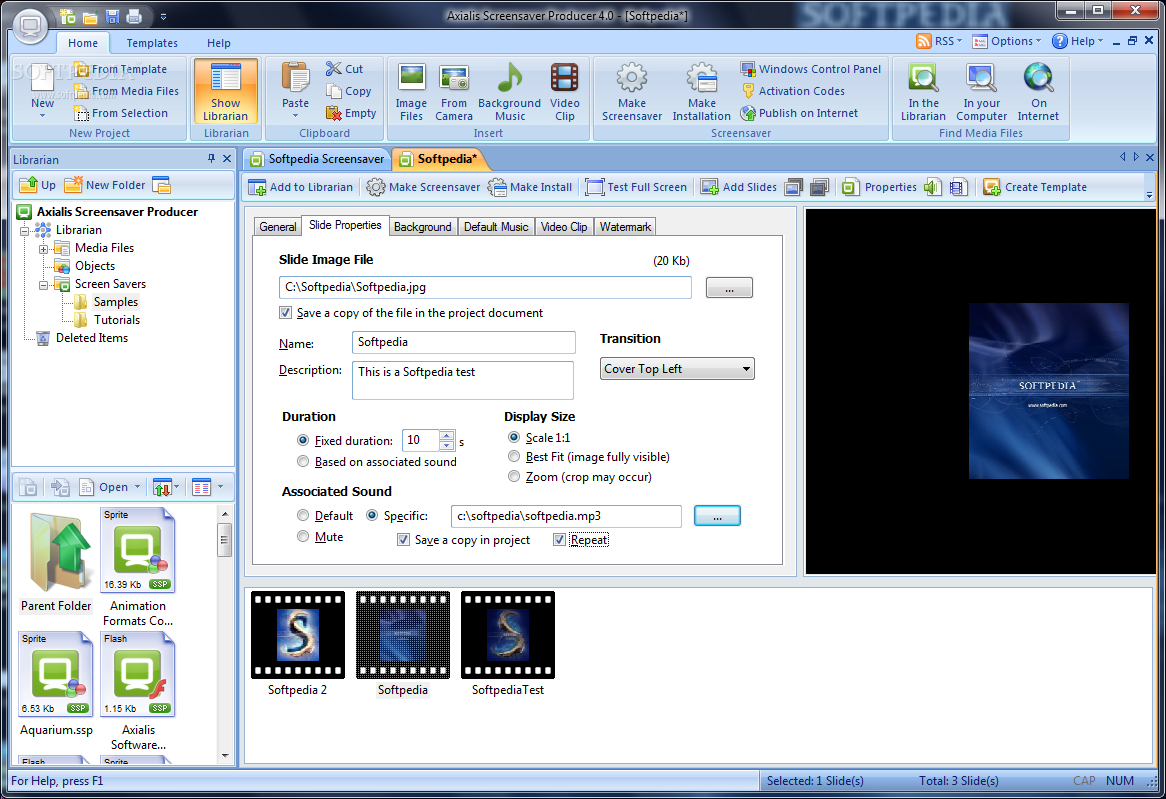Click Create Template toolbar button
Image resolution: width=1166 pixels, height=799 pixels.
[x=1035, y=187]
